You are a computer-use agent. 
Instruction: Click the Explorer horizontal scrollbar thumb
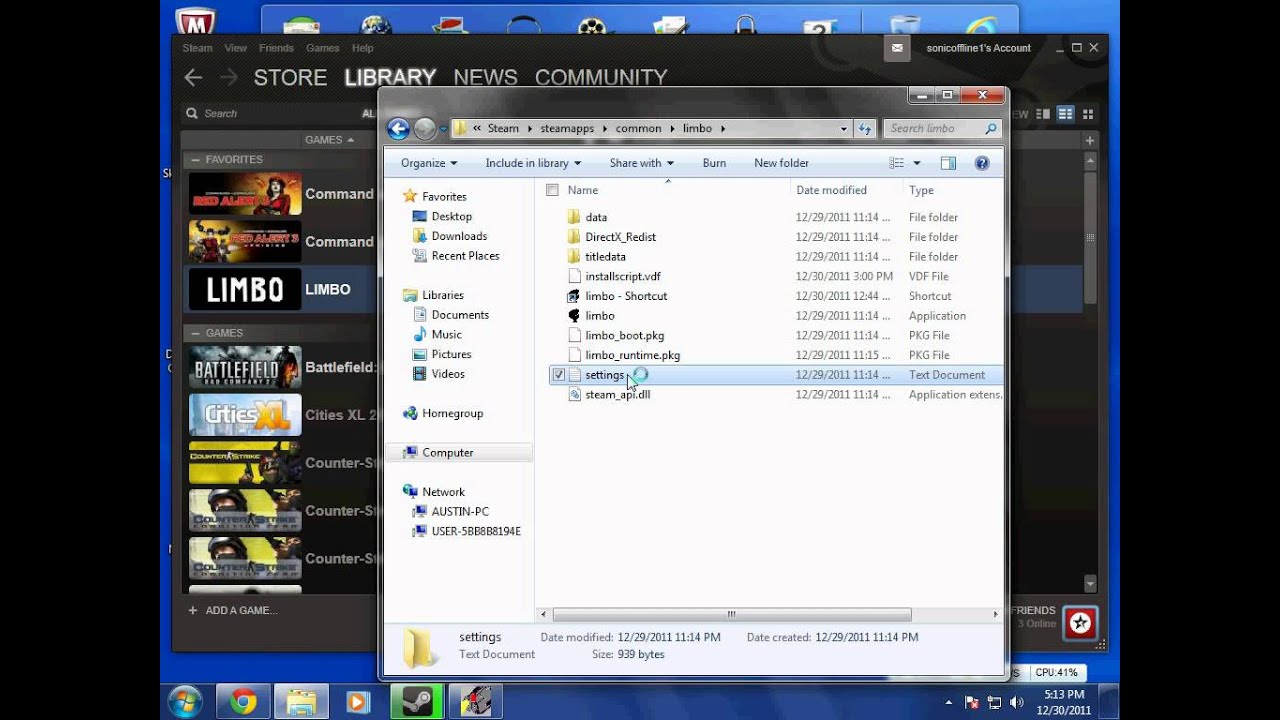[732, 615]
